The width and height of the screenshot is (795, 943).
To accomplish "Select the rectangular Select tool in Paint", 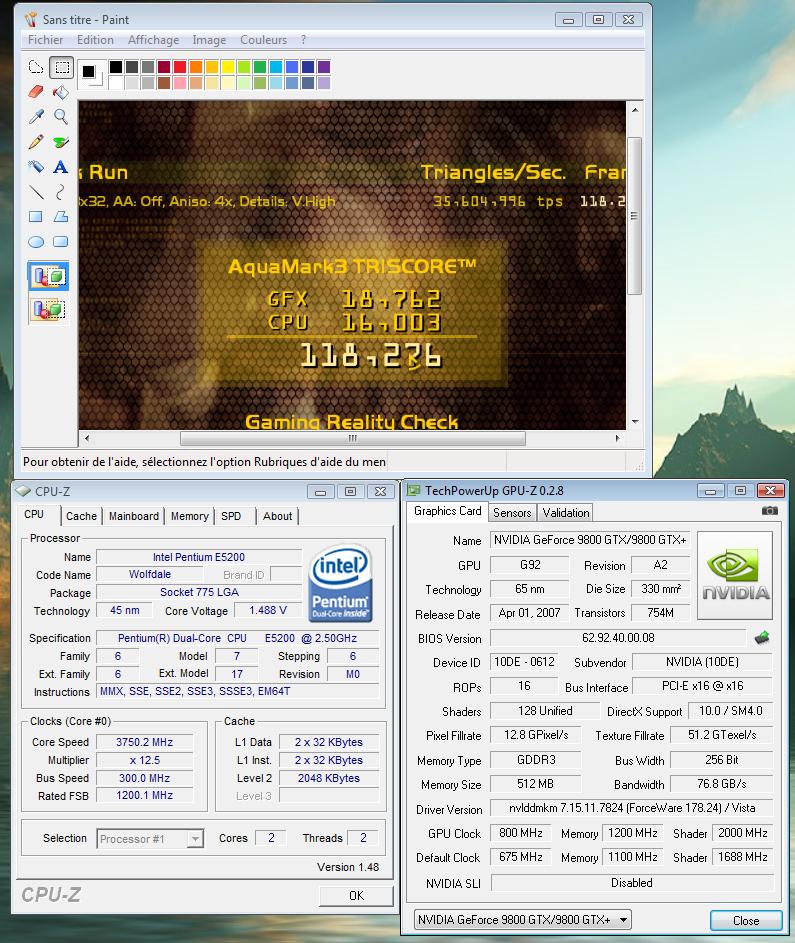I will (61, 67).
